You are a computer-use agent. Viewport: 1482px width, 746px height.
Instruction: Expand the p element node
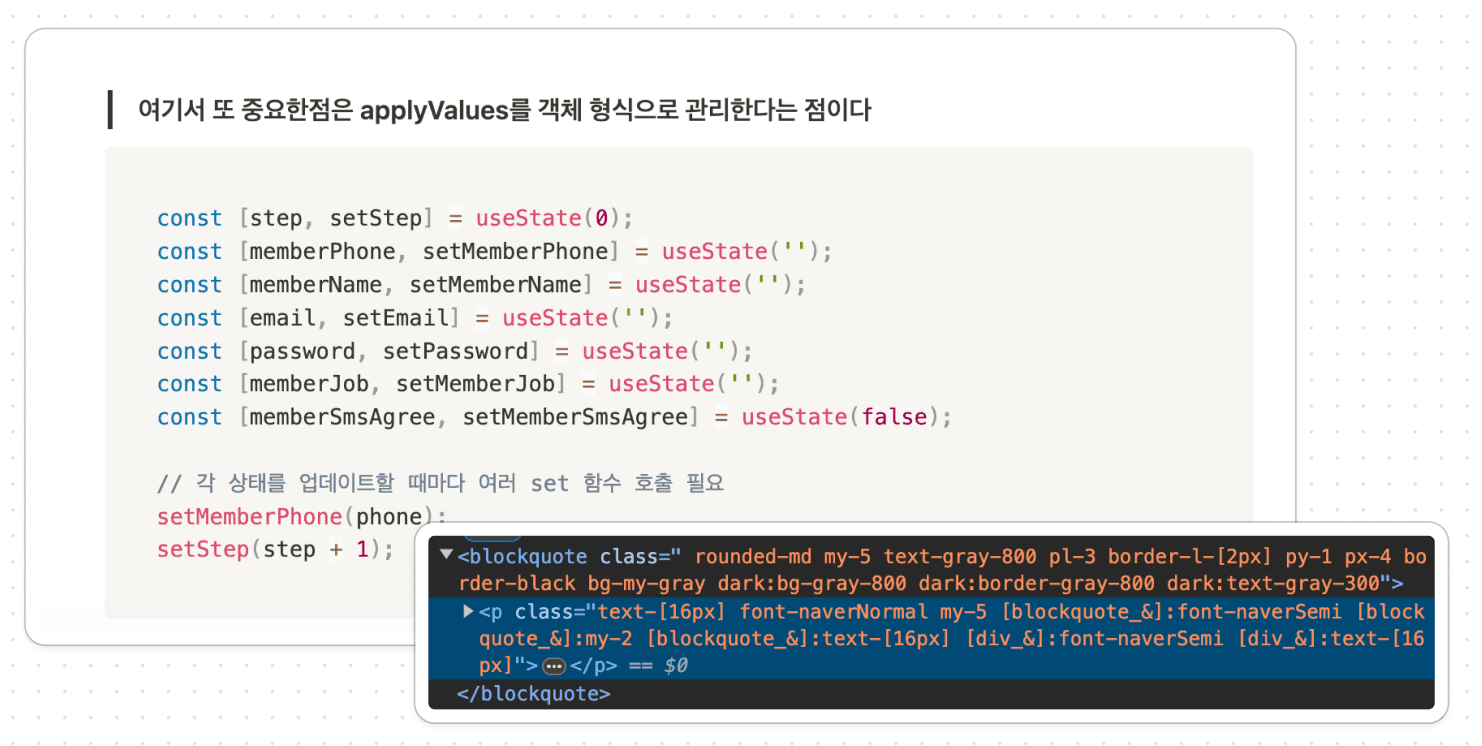pyautogui.click(x=468, y=611)
